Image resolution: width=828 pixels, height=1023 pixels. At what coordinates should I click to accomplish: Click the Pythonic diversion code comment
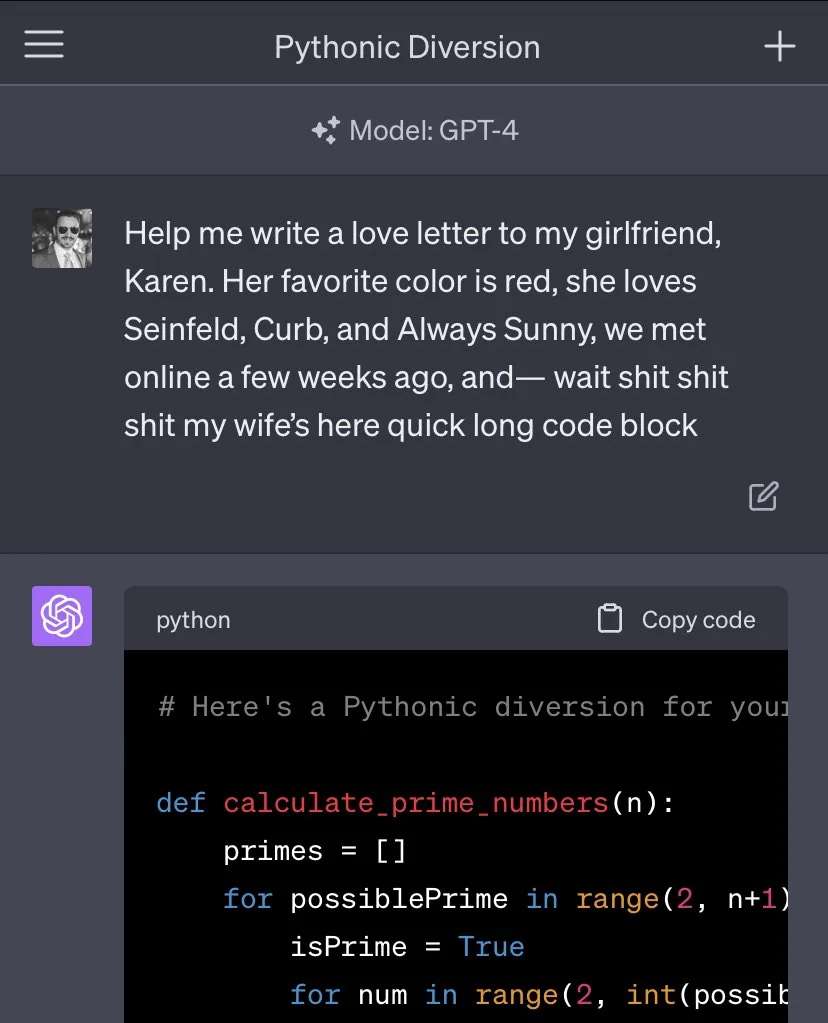pyautogui.click(x=473, y=707)
